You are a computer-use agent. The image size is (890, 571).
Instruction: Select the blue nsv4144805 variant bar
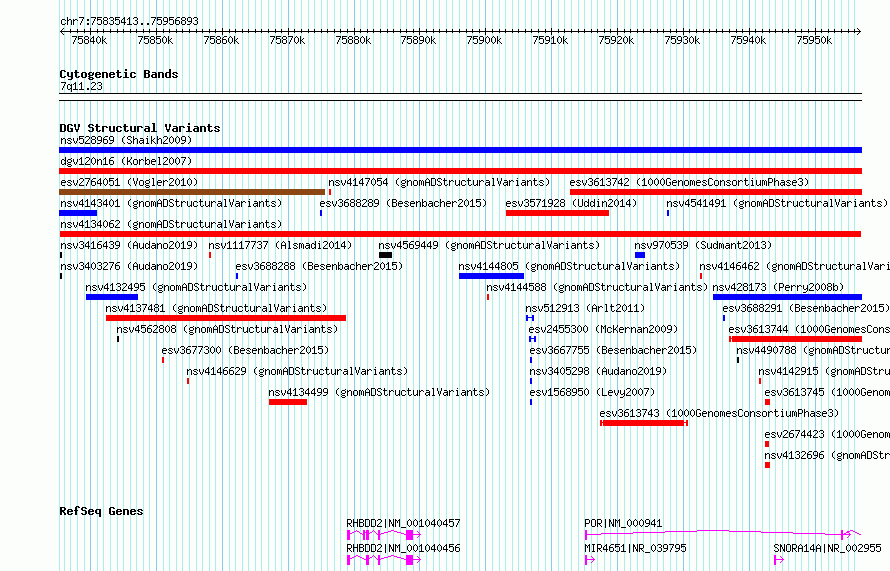click(x=492, y=276)
